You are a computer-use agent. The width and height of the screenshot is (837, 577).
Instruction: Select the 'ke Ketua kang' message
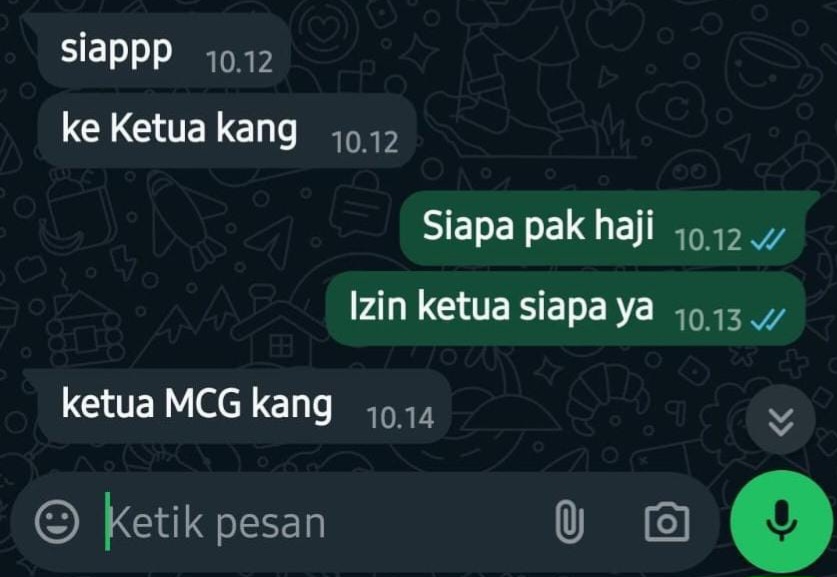point(227,130)
